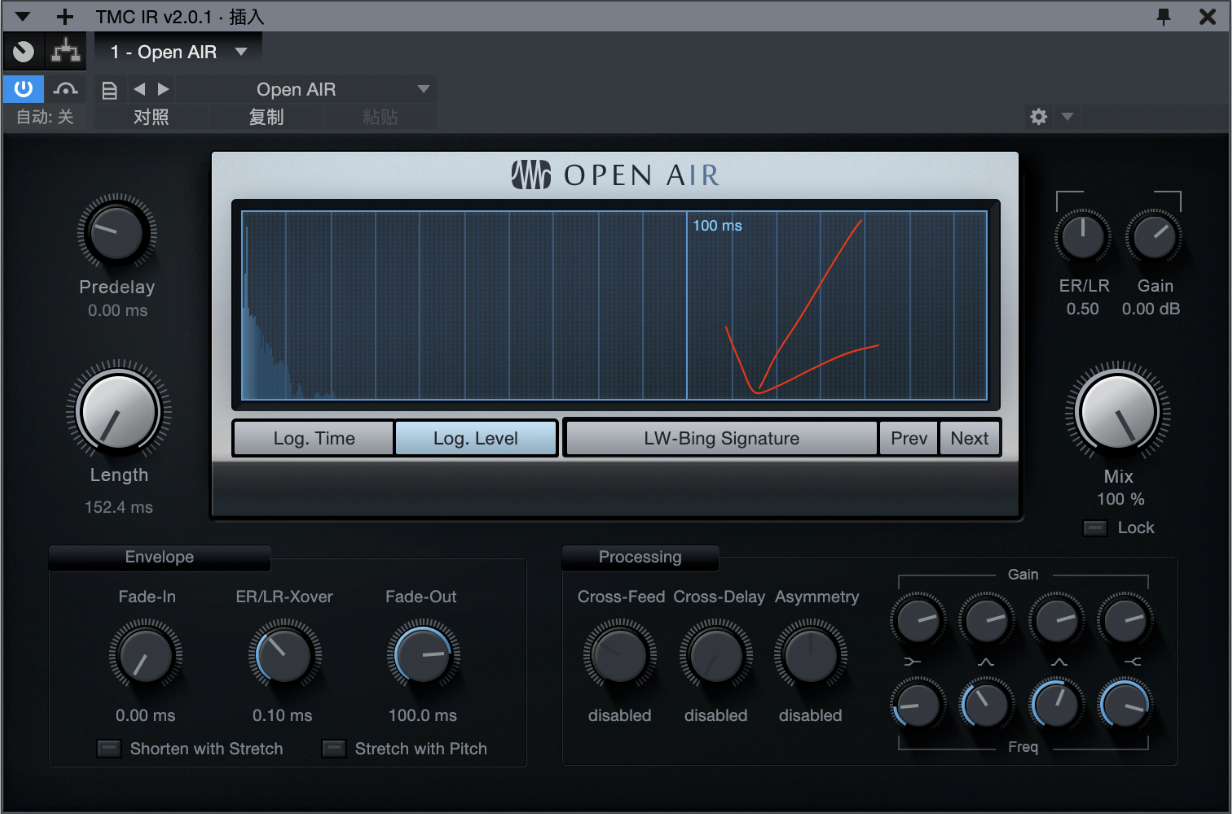Click the Gain knob above 0.00 dB
1232x814 pixels.
pyautogui.click(x=1153, y=237)
